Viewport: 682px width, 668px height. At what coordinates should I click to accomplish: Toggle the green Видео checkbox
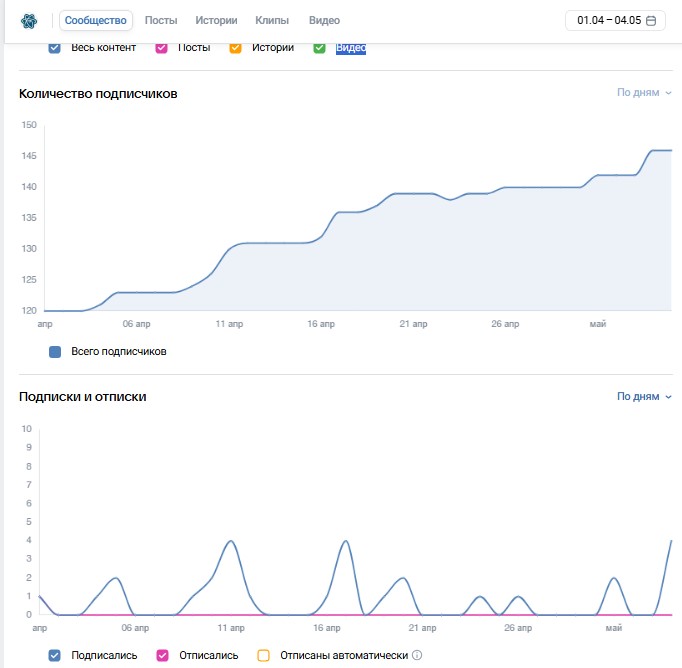click(319, 48)
